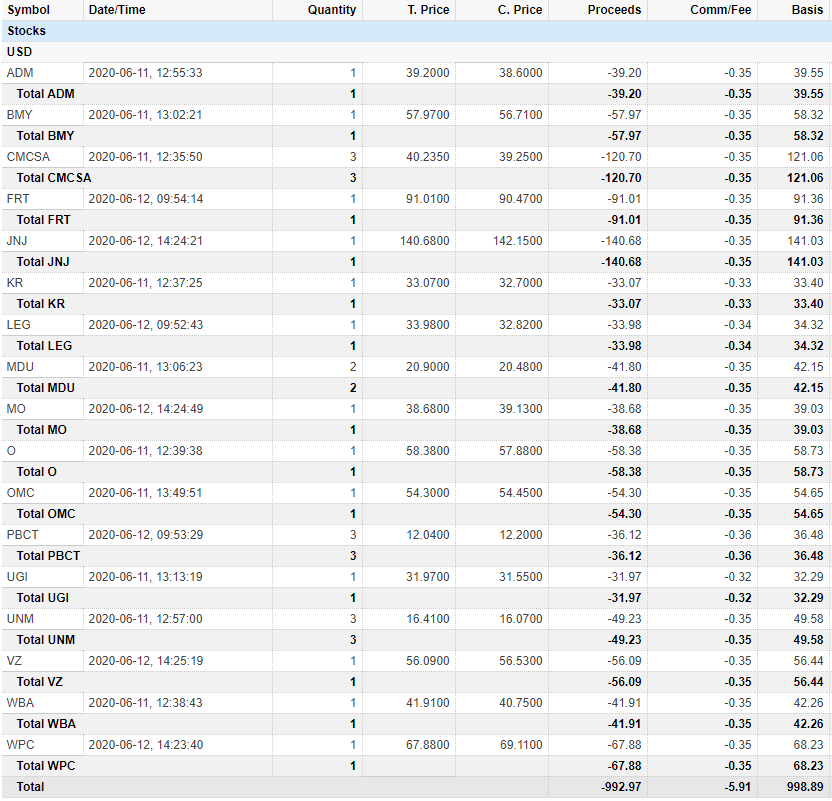Screen dimensions: 832x801
Task: Click grand total proceeds -992.97
Action: click(621, 787)
